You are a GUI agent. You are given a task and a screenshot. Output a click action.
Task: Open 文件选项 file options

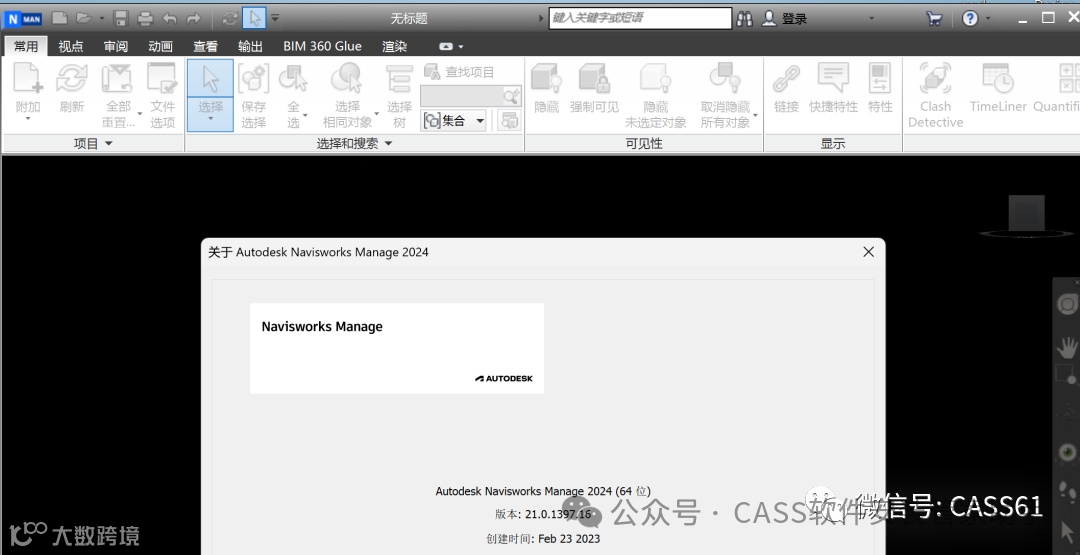coord(163,95)
